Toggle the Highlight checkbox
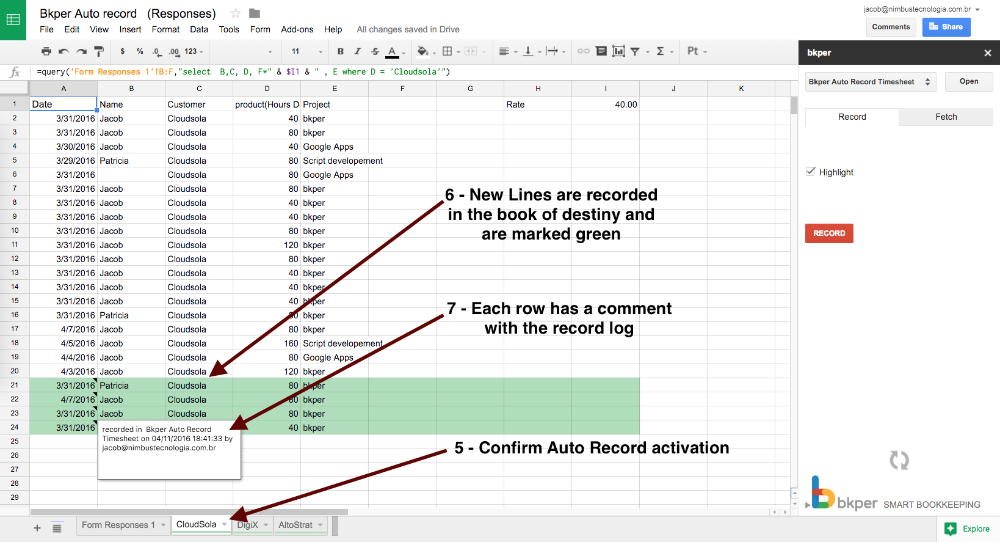The image size is (1000, 542). [811, 172]
